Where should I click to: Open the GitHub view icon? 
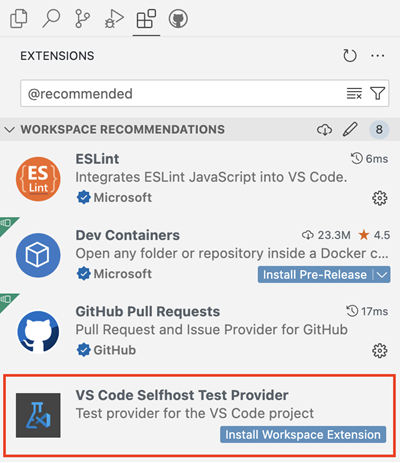(178, 19)
